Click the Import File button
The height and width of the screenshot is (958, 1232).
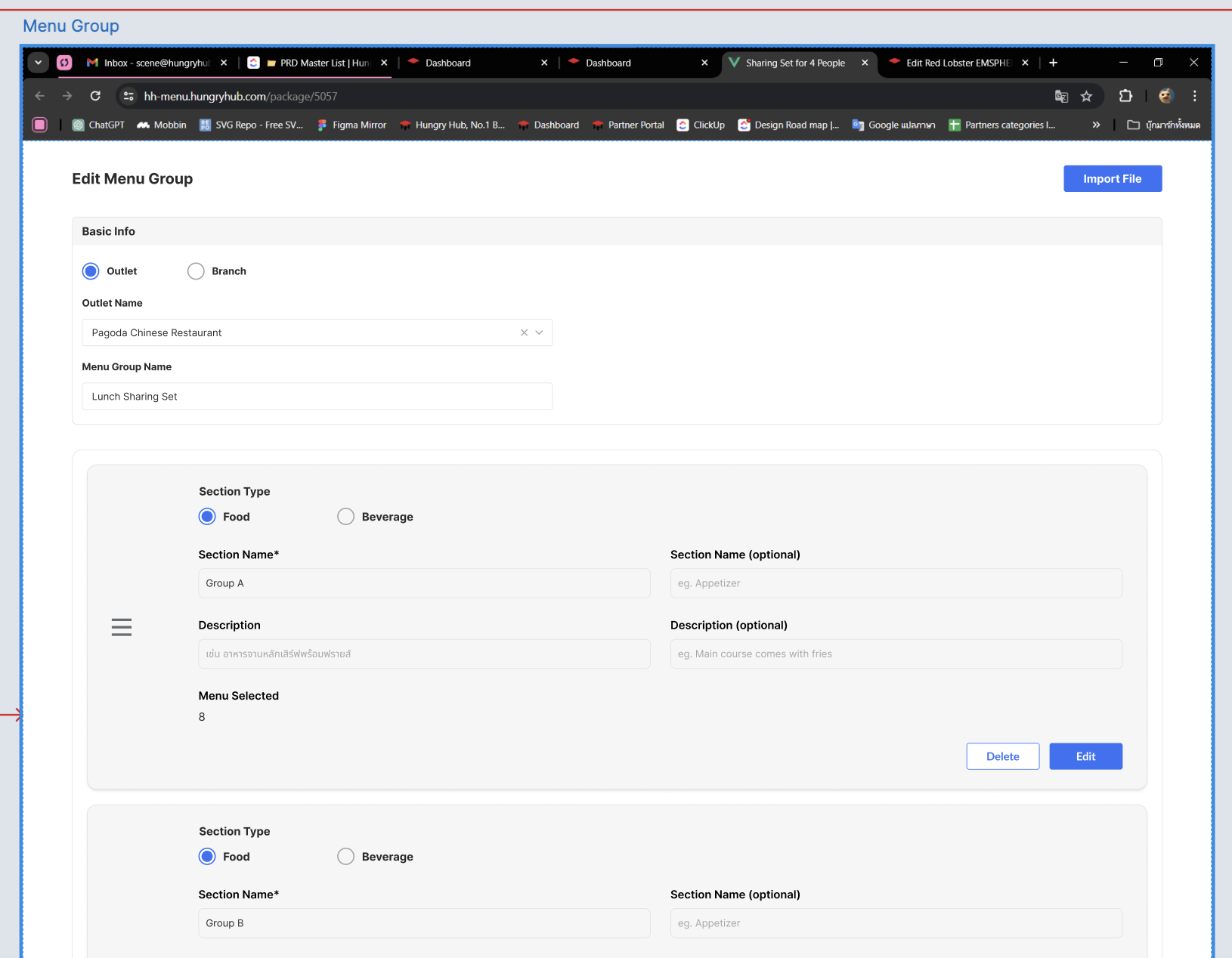[1112, 179]
